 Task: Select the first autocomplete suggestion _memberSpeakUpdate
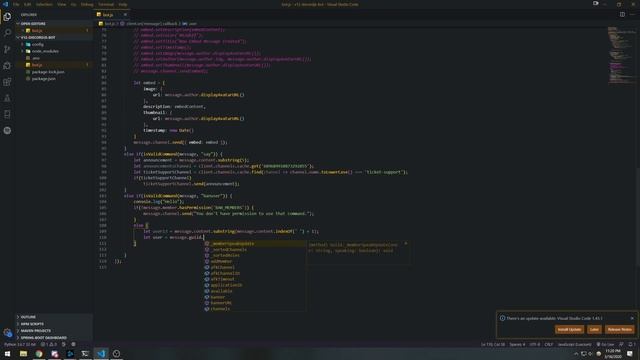(255, 244)
